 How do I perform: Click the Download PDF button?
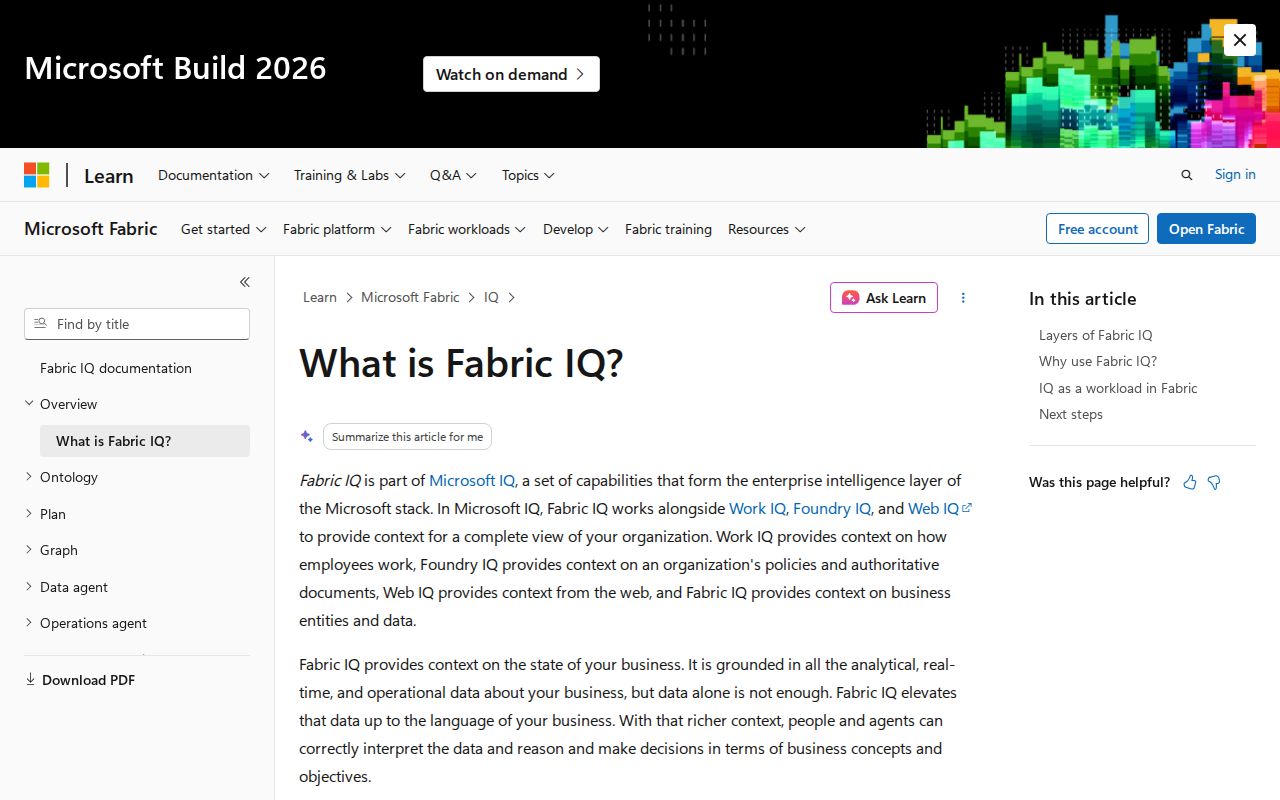point(80,680)
